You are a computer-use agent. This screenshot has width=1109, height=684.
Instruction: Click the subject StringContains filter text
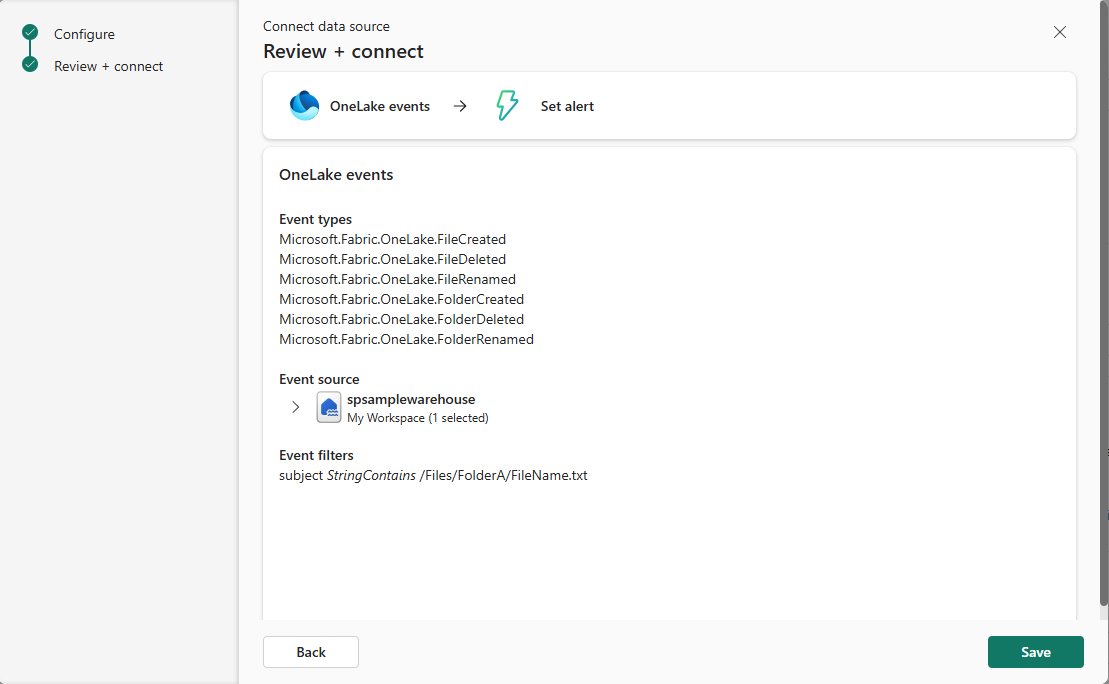[433, 475]
